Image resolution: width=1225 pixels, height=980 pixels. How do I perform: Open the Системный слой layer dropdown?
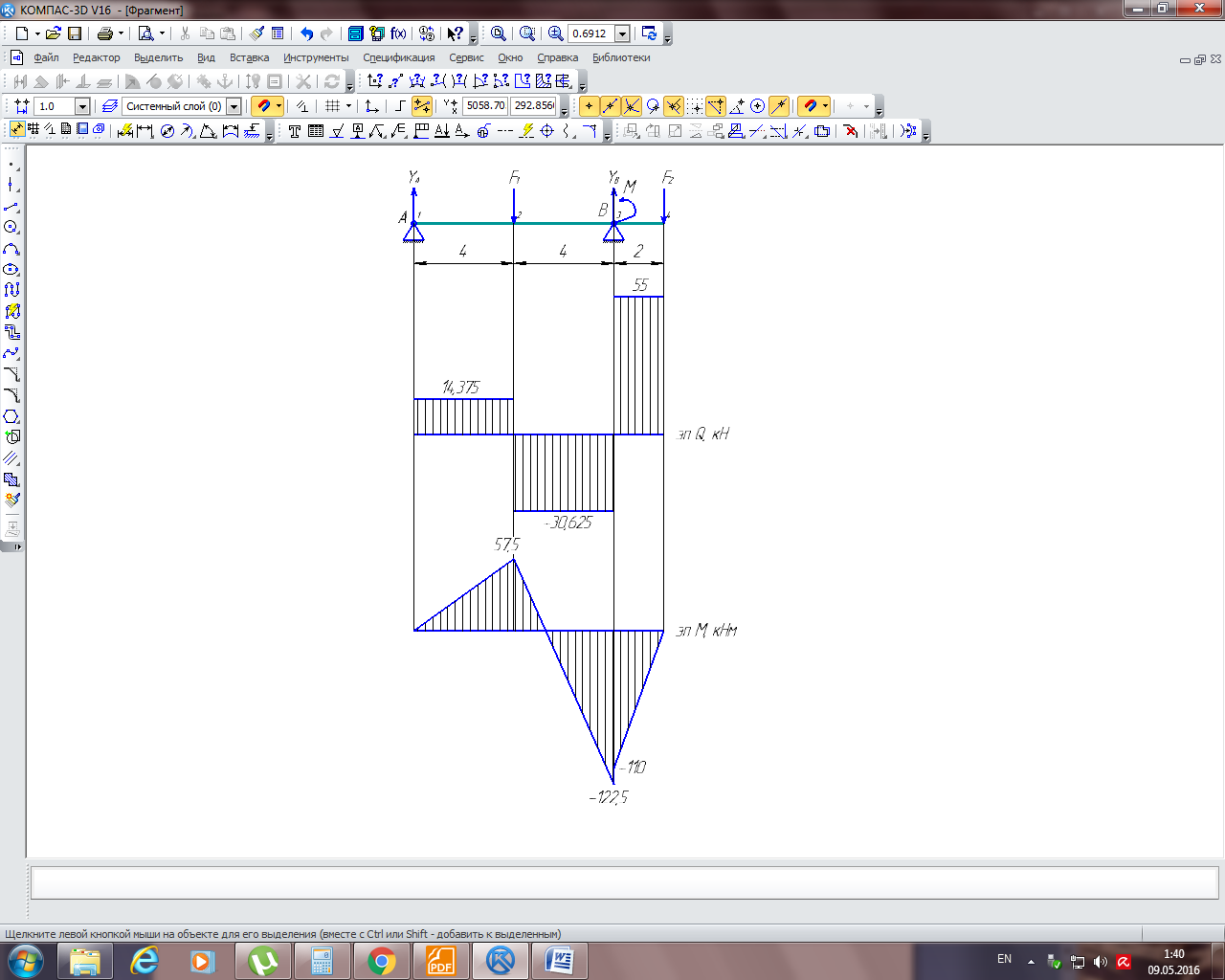point(234,106)
